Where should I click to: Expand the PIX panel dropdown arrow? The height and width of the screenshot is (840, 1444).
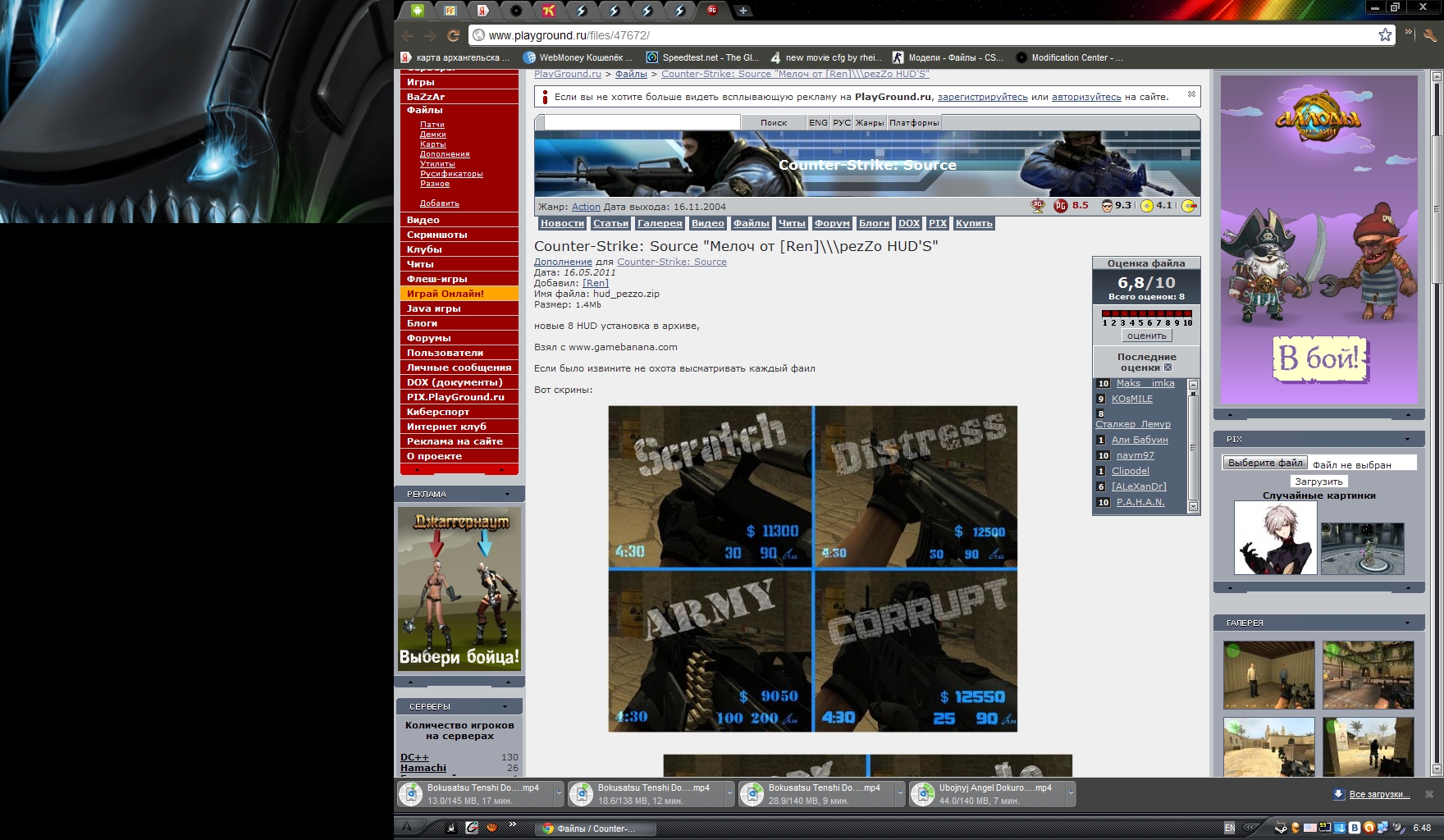pyautogui.click(x=1407, y=439)
